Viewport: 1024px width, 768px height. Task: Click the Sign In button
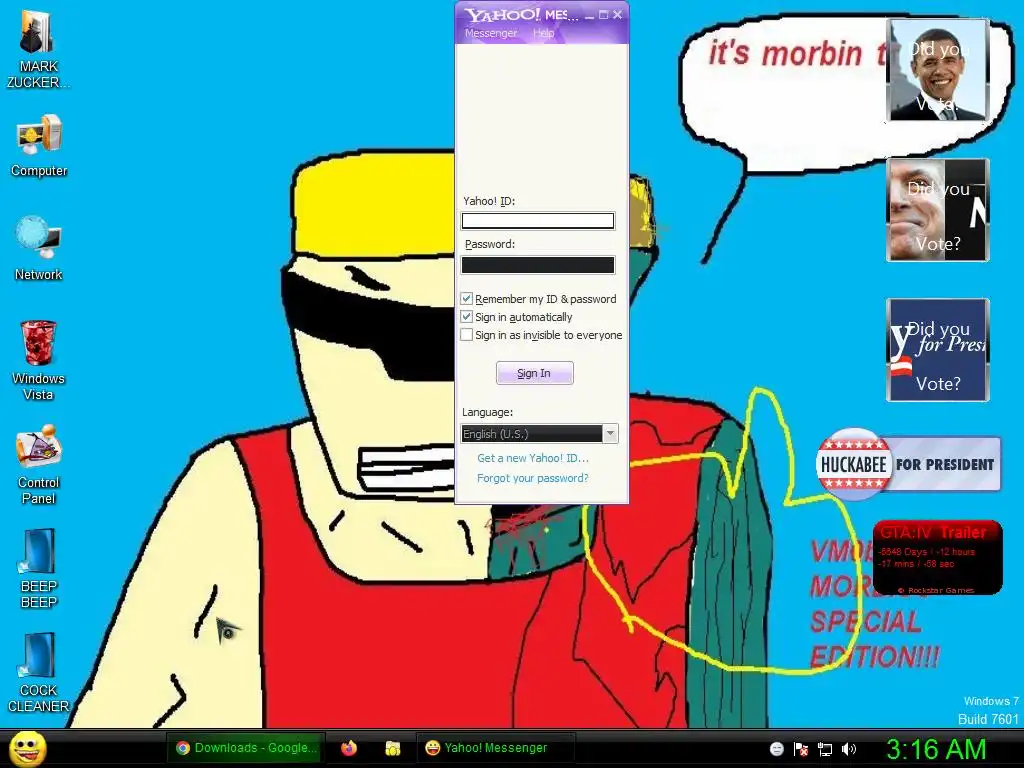(534, 373)
